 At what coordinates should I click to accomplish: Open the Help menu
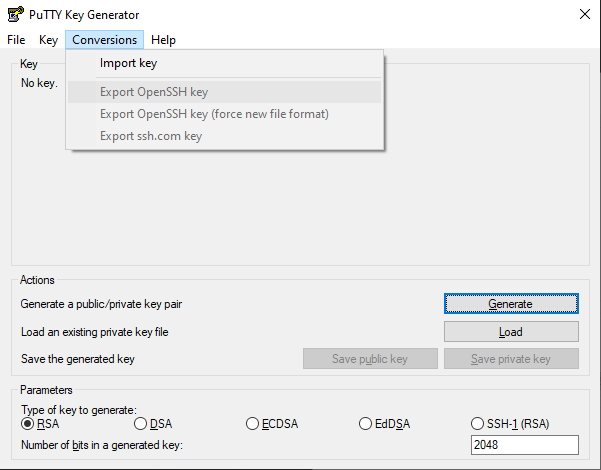tap(163, 40)
